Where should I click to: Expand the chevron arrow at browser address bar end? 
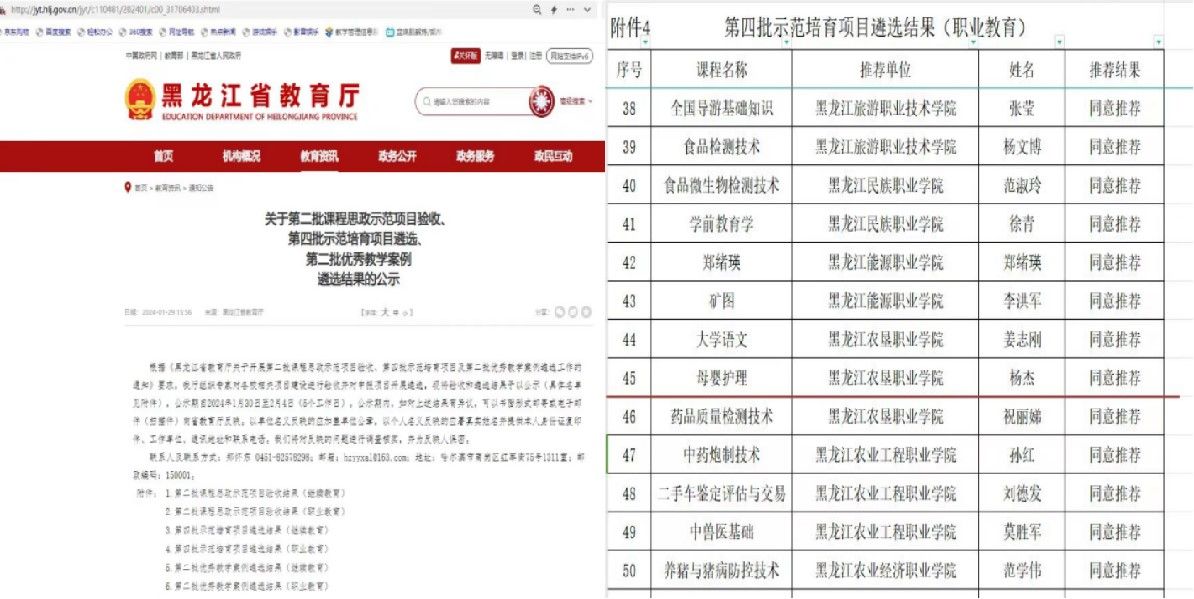click(587, 9)
